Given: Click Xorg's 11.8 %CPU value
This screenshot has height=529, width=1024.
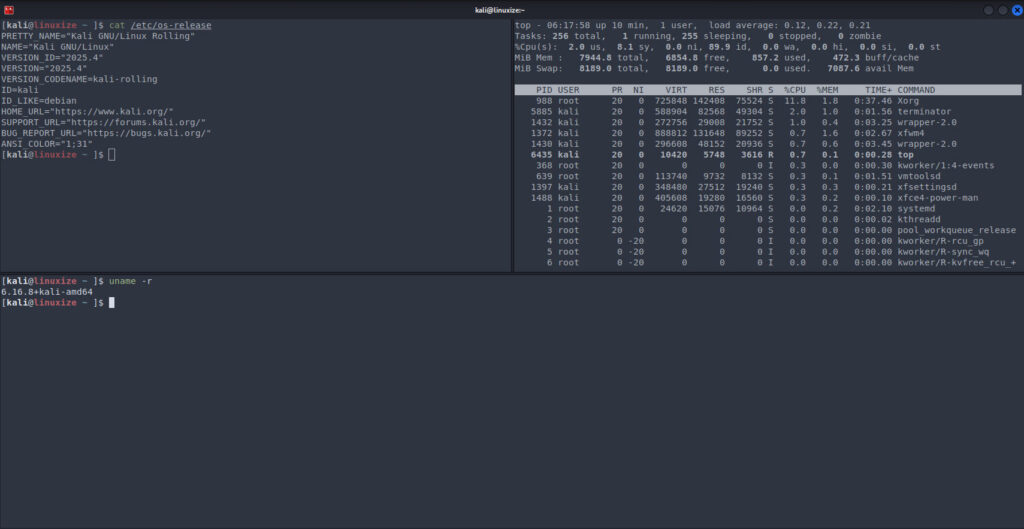Looking at the screenshot, I should click(795, 101).
